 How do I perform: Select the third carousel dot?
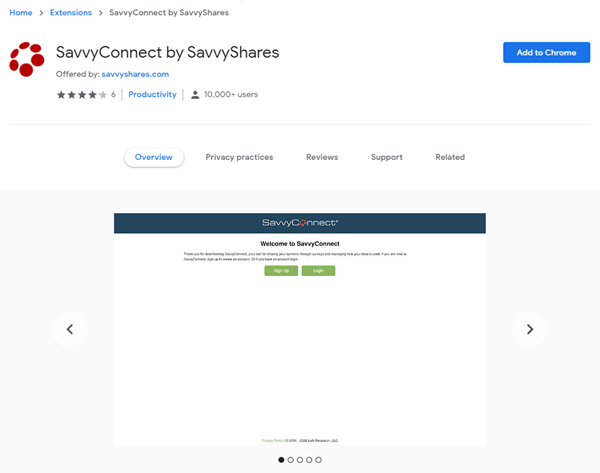(300, 460)
